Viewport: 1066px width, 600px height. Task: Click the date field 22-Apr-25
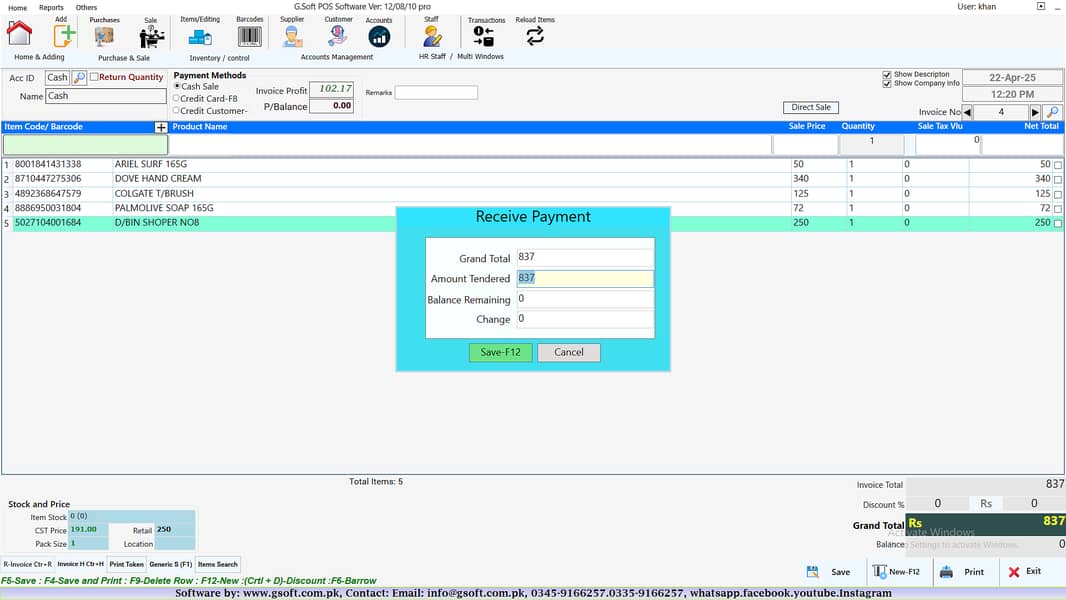[1012, 77]
